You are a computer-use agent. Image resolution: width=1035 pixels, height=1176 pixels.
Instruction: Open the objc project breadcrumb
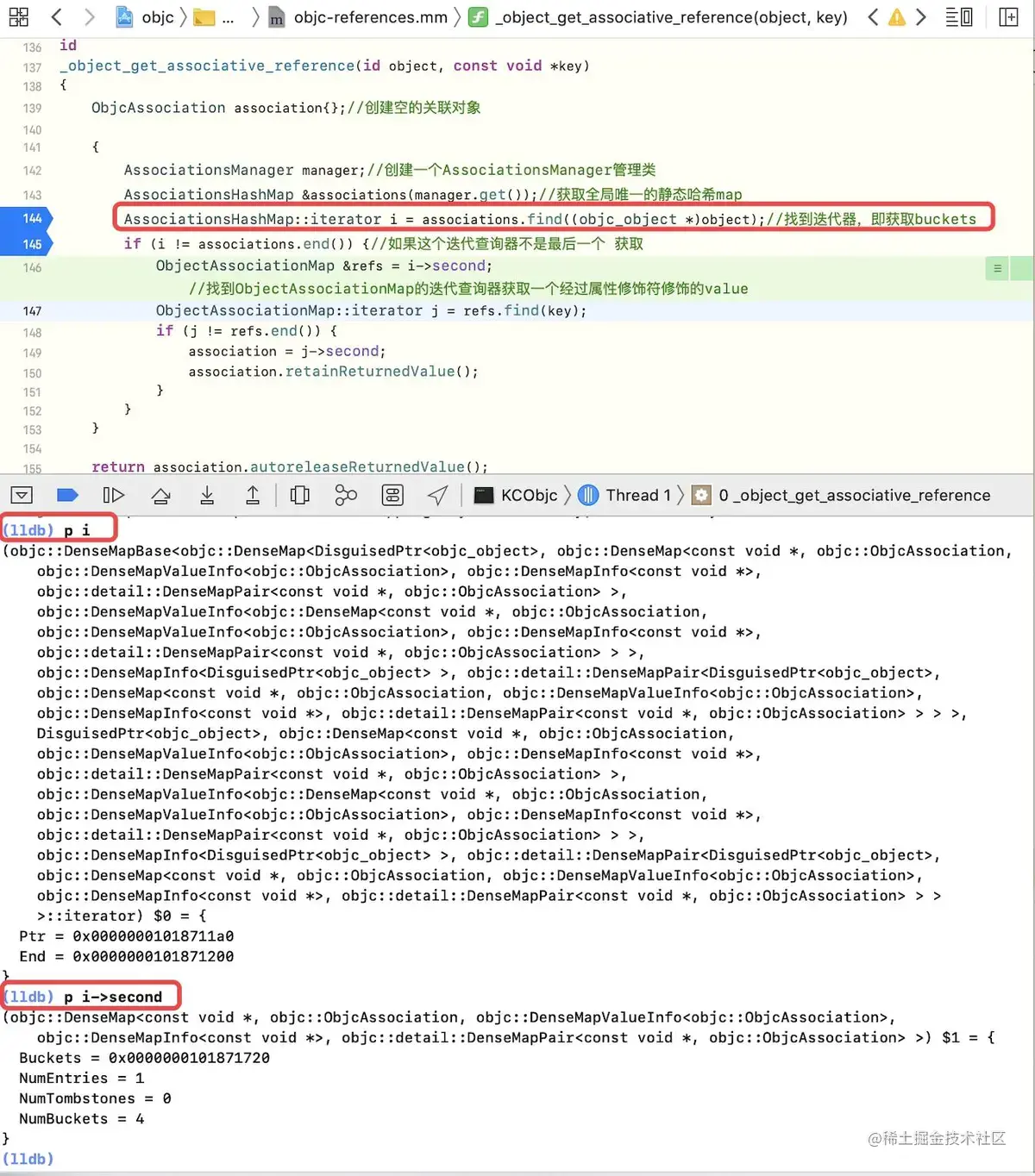coord(146,16)
